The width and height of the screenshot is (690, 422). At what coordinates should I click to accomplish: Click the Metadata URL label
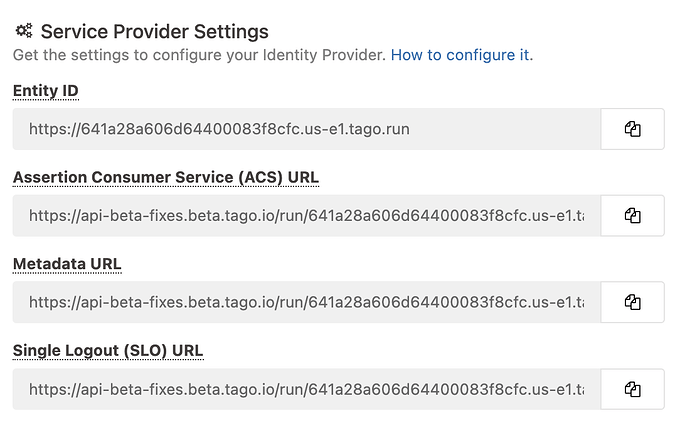67,264
